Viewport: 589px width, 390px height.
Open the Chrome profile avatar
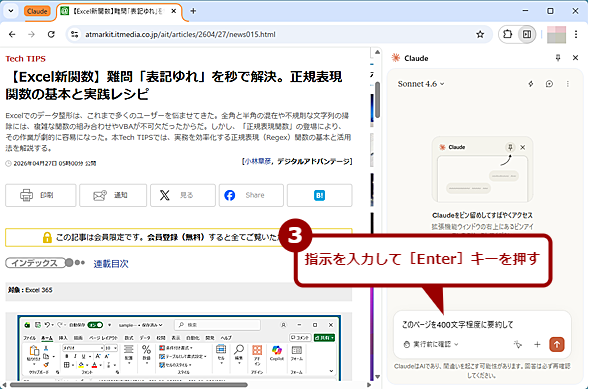(x=556, y=35)
